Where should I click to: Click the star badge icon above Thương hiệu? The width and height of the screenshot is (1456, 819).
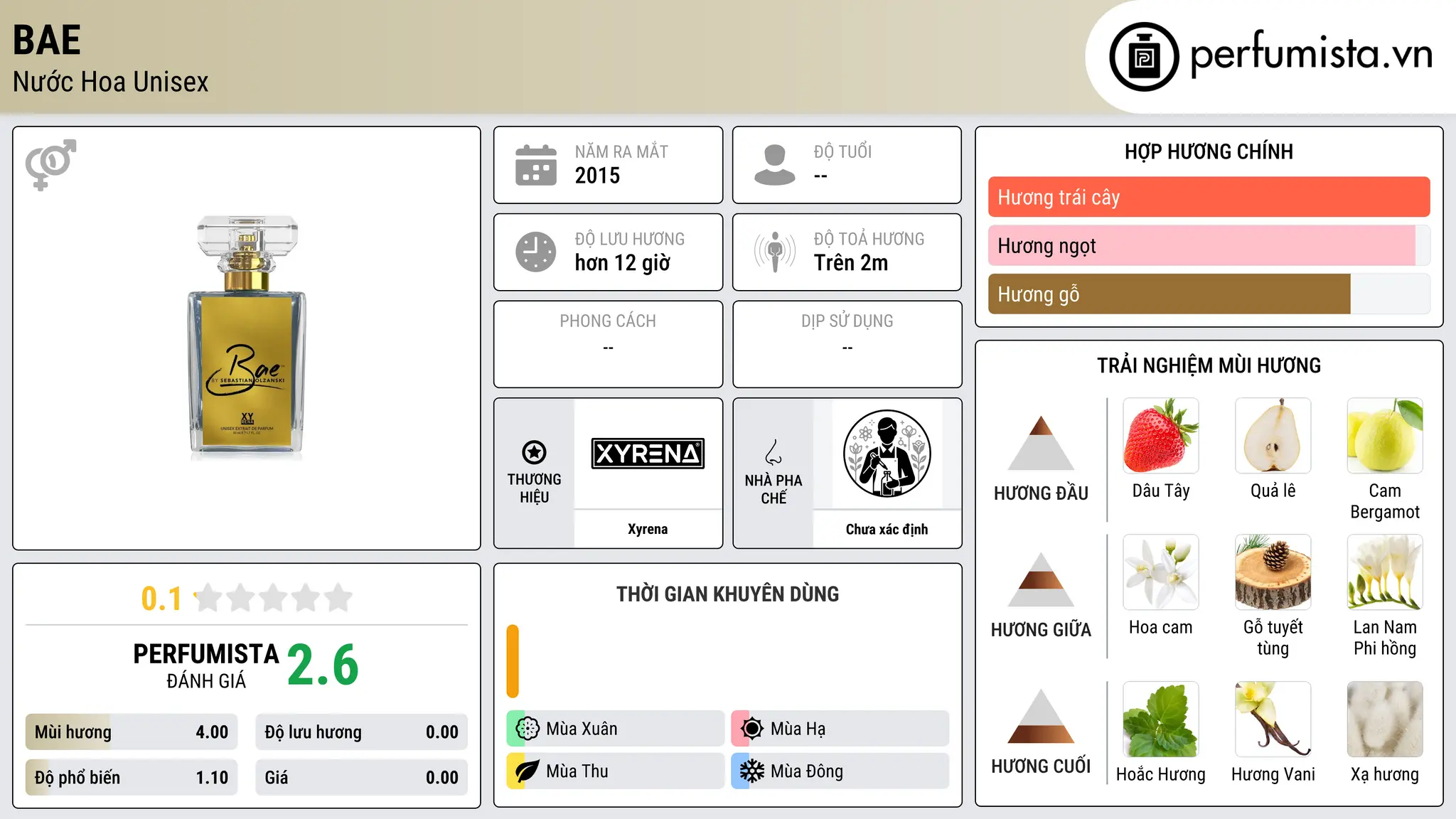534,452
